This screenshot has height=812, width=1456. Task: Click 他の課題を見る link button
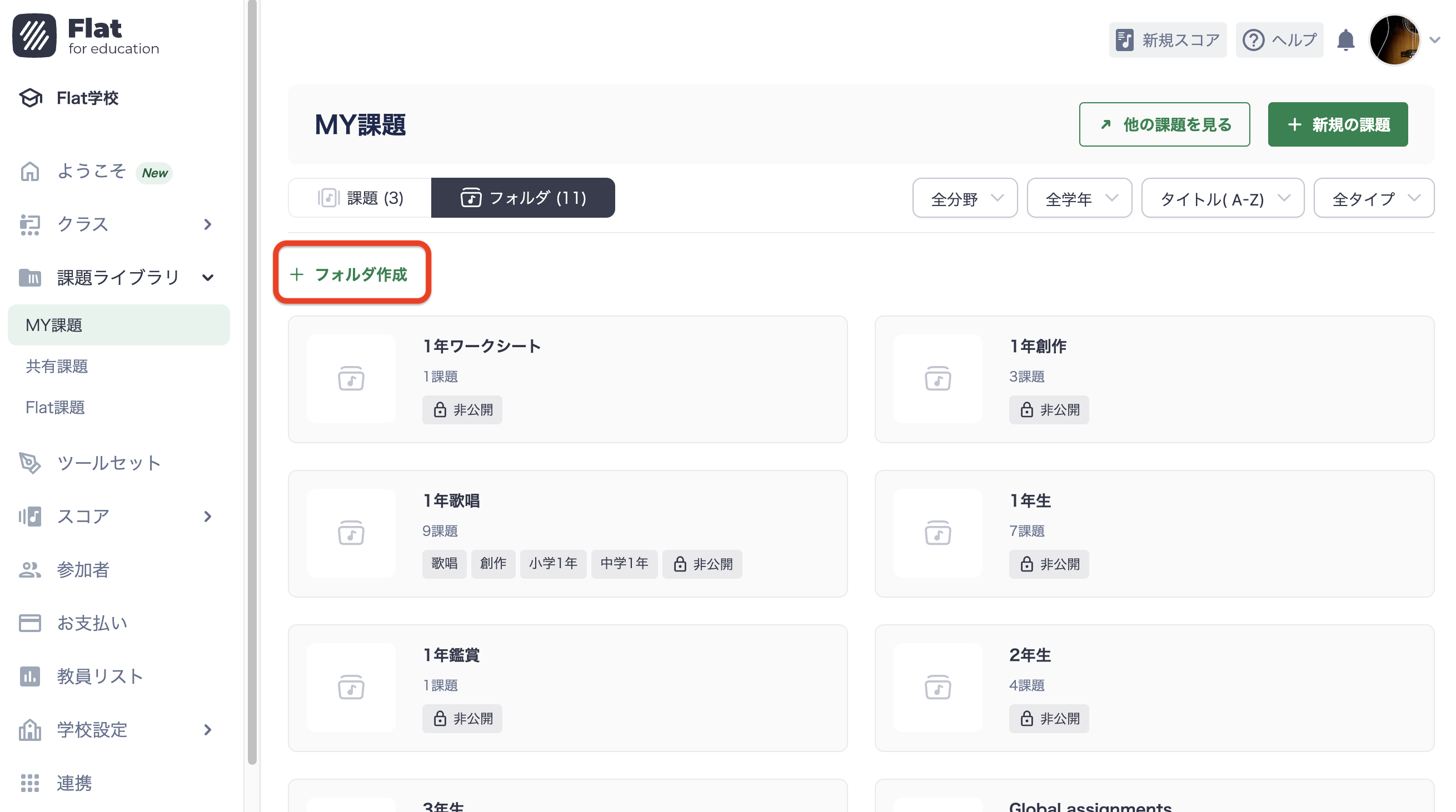(x=1164, y=124)
